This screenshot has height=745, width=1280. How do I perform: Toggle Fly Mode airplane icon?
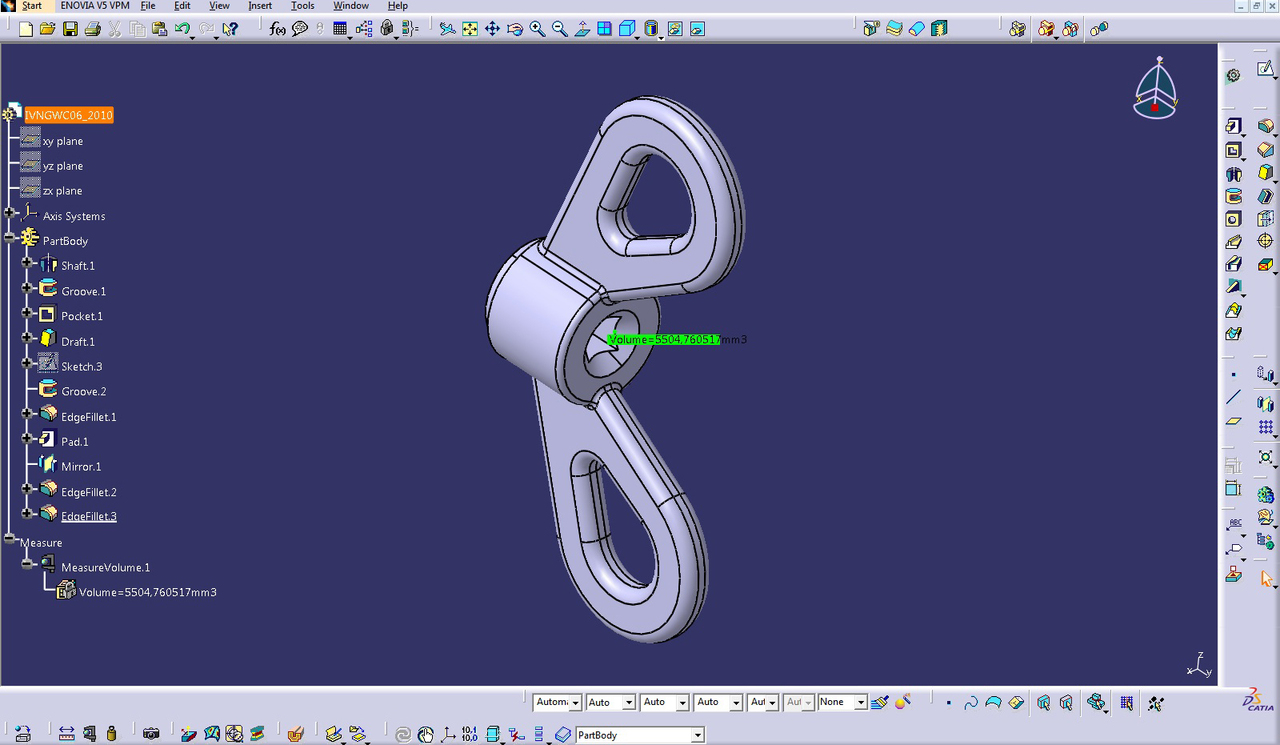447,29
